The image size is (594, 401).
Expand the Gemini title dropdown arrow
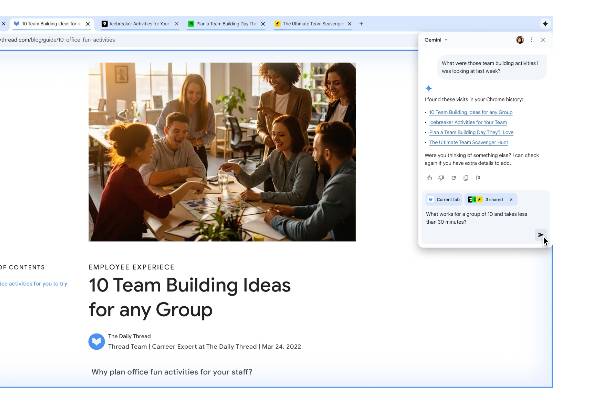(446, 40)
